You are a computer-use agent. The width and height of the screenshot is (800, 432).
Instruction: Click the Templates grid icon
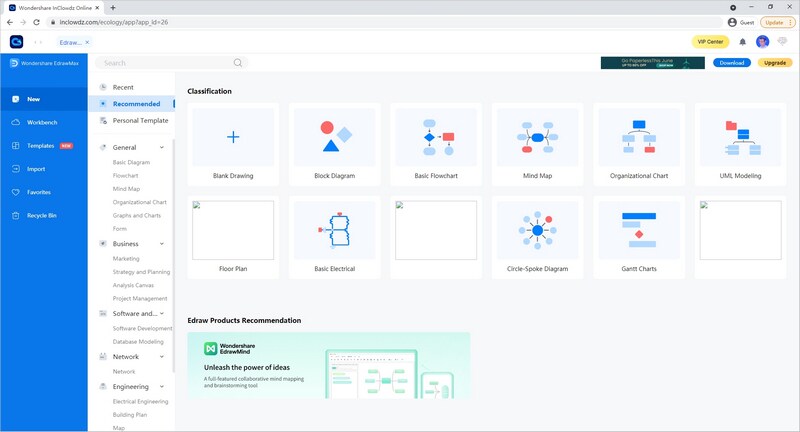16,146
